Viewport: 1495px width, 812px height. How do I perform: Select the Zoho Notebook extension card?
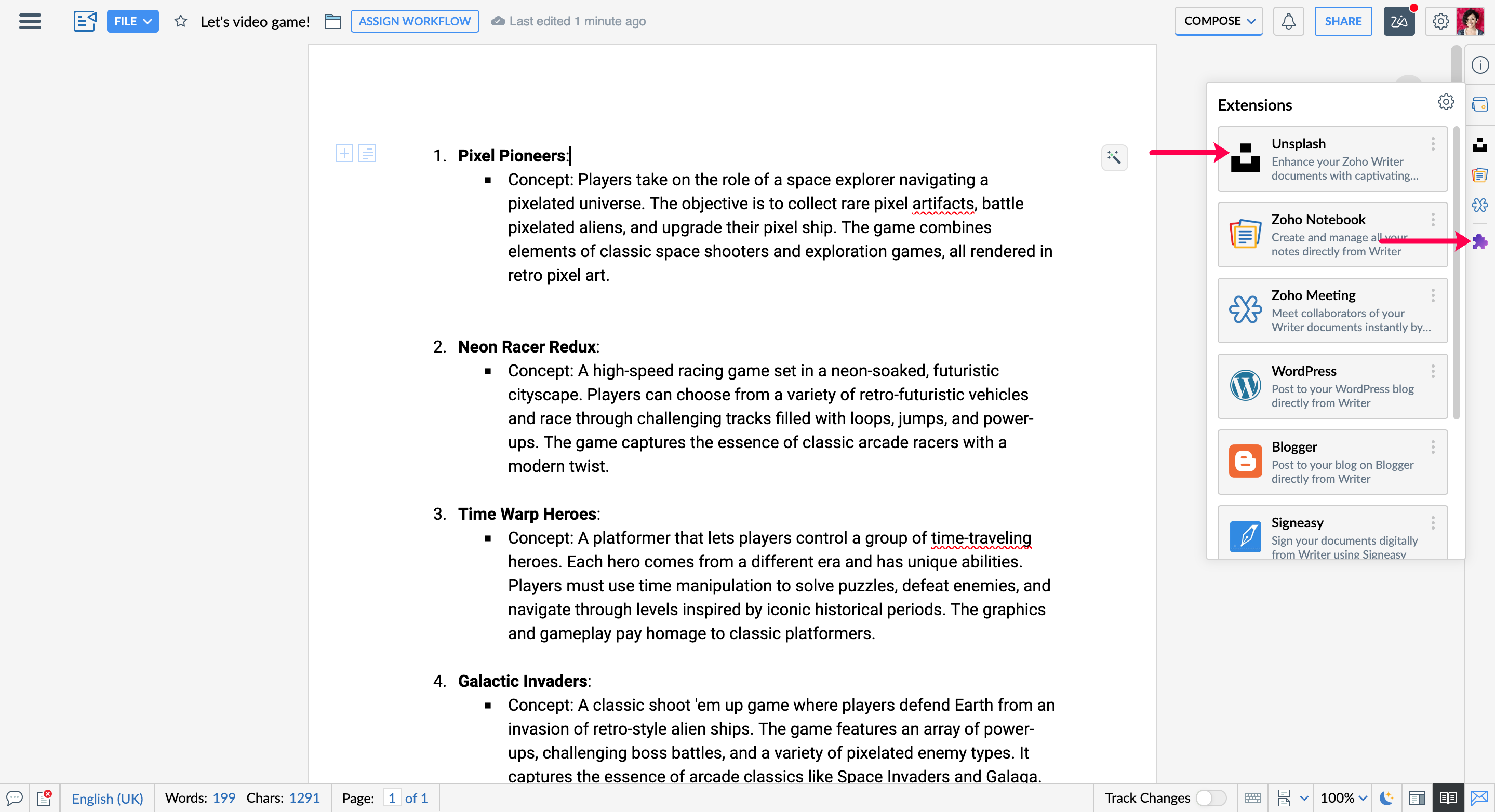tap(1332, 234)
